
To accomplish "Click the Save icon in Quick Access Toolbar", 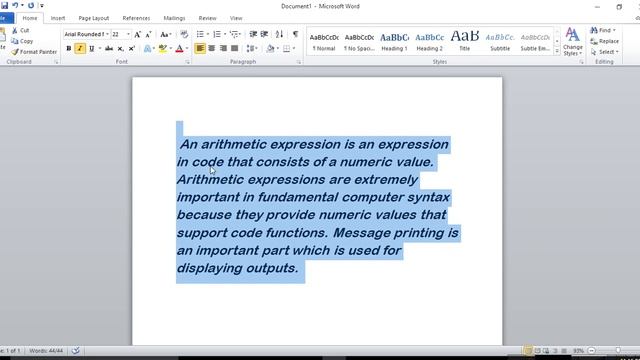I will (4, 6).
